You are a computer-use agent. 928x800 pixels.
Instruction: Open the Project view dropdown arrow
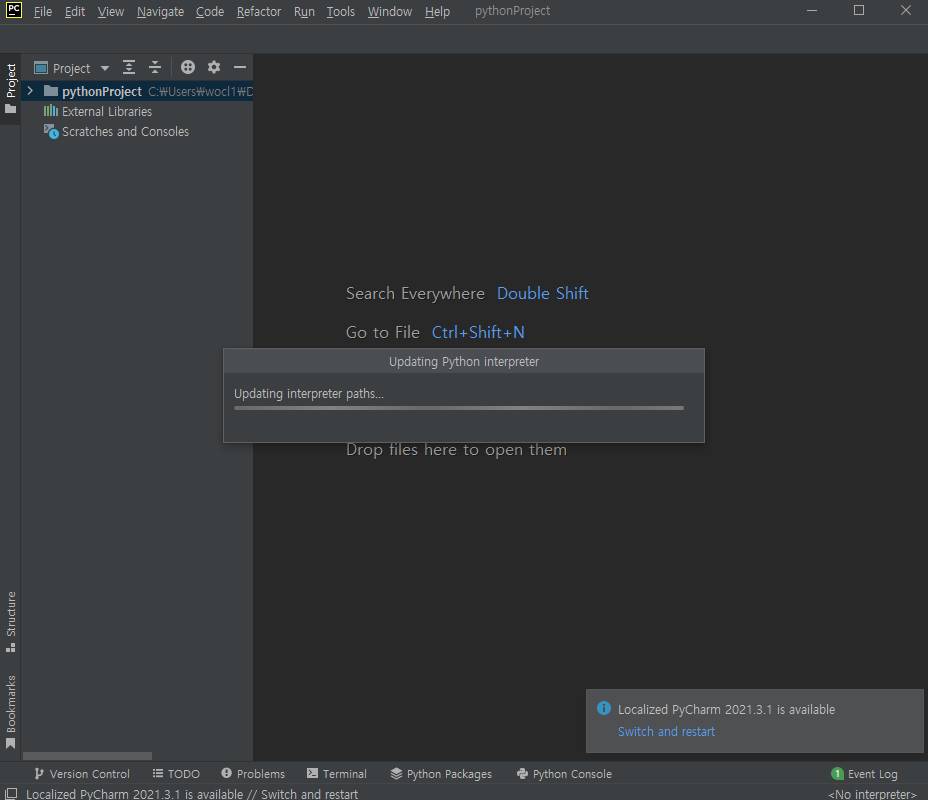pyautogui.click(x=105, y=68)
